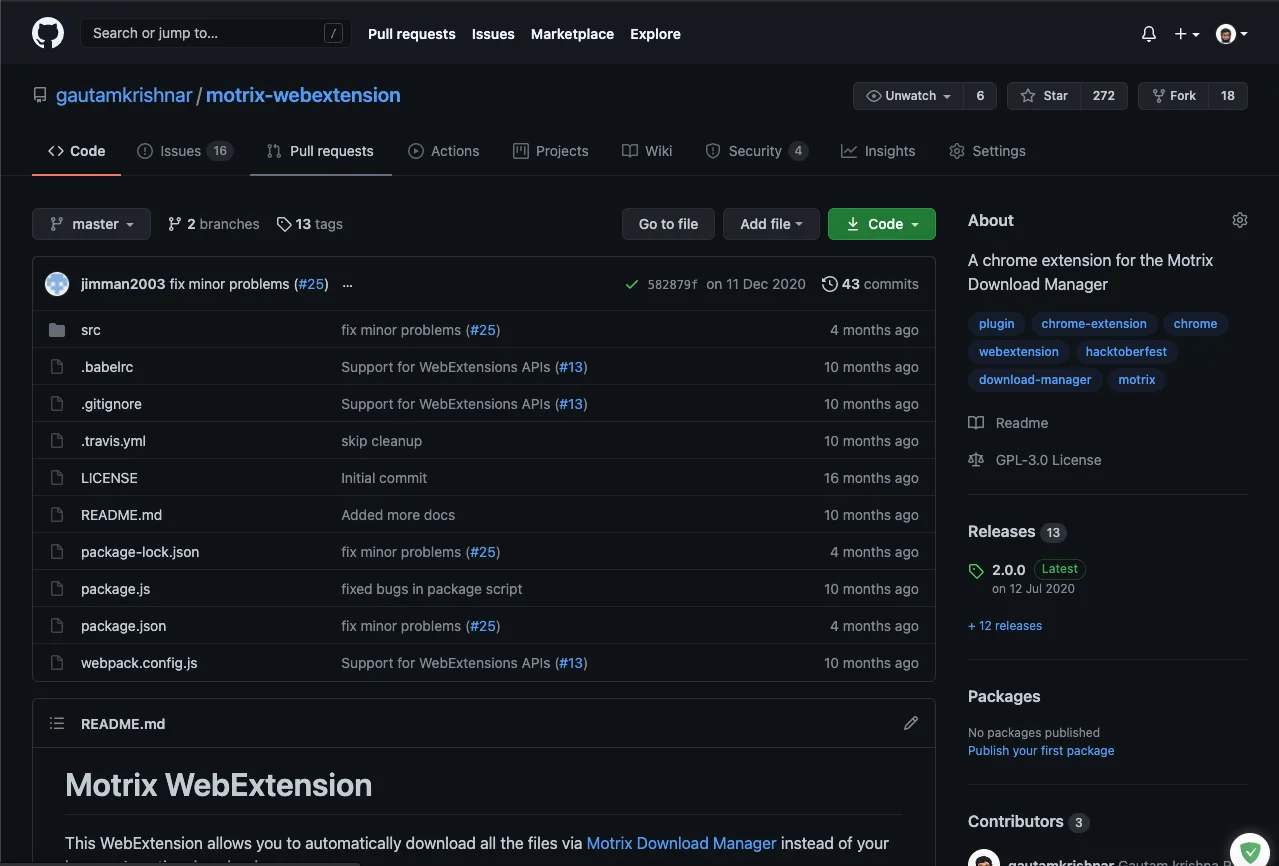Image resolution: width=1279 pixels, height=866 pixels.
Task: Open the notifications bell
Action: click(x=1149, y=34)
